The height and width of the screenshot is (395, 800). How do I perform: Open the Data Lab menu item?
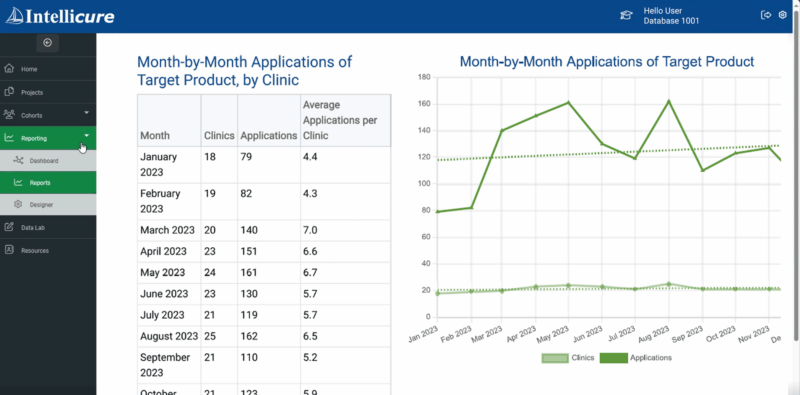(x=48, y=228)
